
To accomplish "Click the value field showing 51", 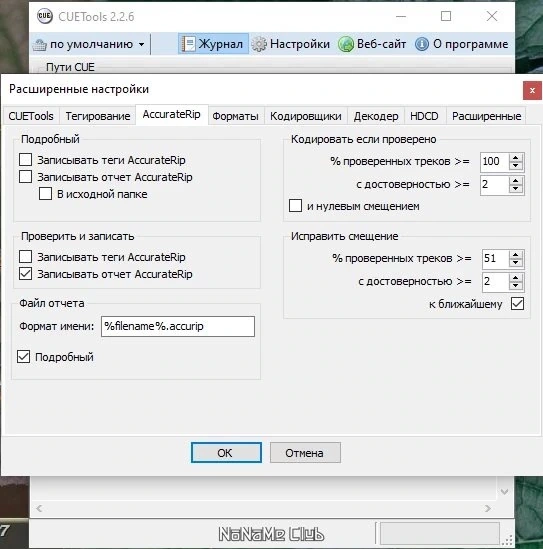I will click(495, 259).
